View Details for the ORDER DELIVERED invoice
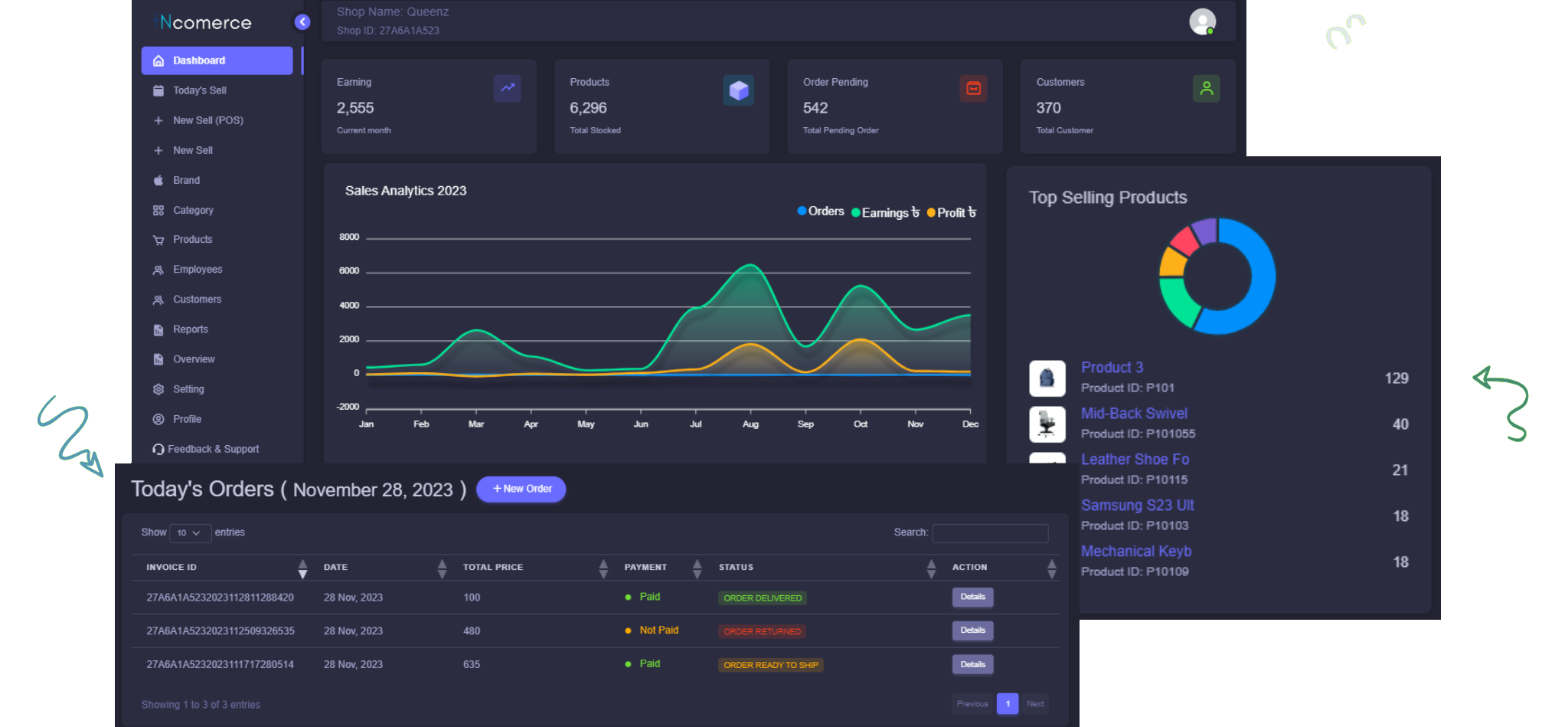1568x727 pixels. tap(972, 597)
